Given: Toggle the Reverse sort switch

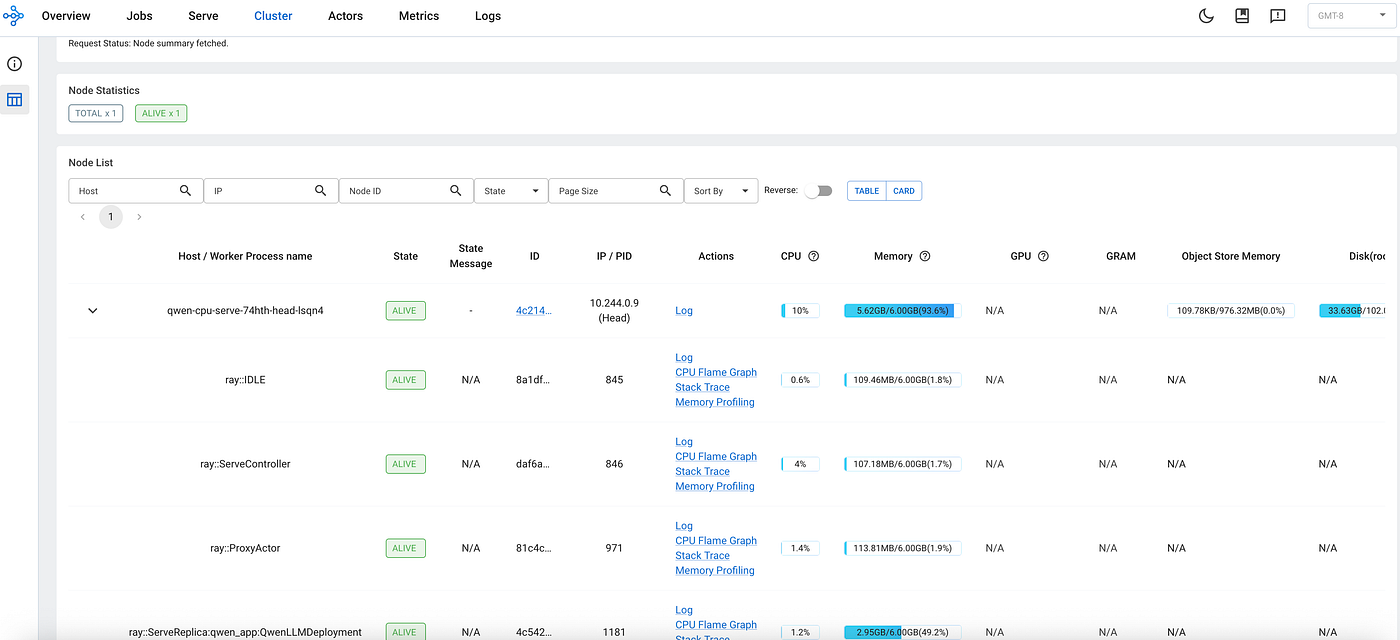Looking at the screenshot, I should (x=818, y=191).
